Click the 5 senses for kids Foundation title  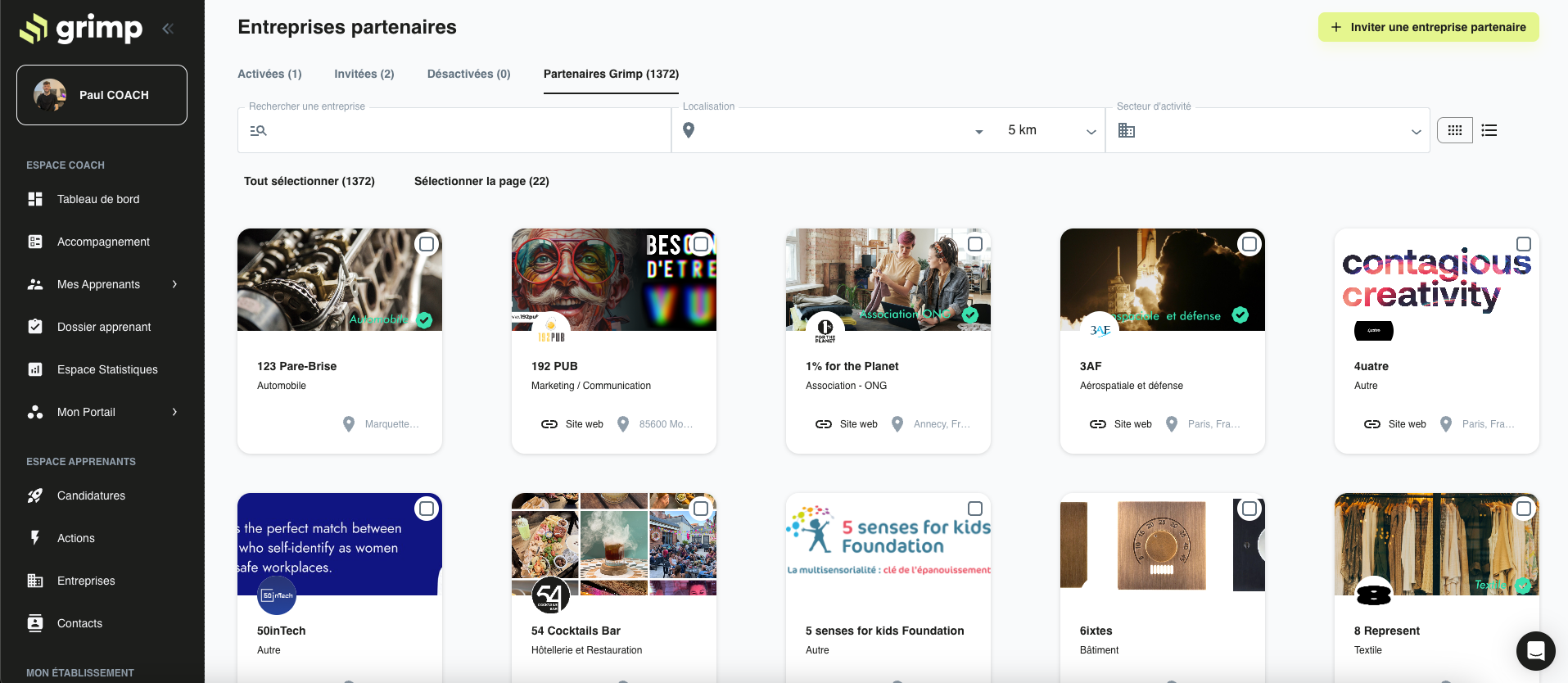tap(885, 631)
